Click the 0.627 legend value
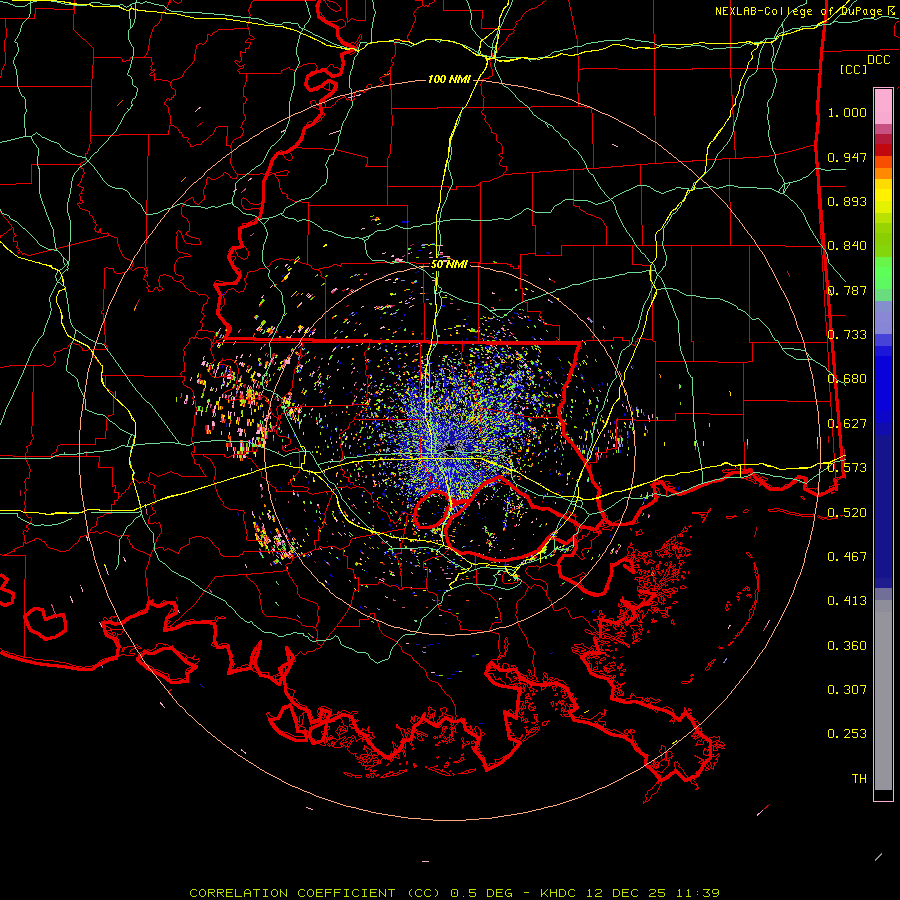 tap(847, 424)
